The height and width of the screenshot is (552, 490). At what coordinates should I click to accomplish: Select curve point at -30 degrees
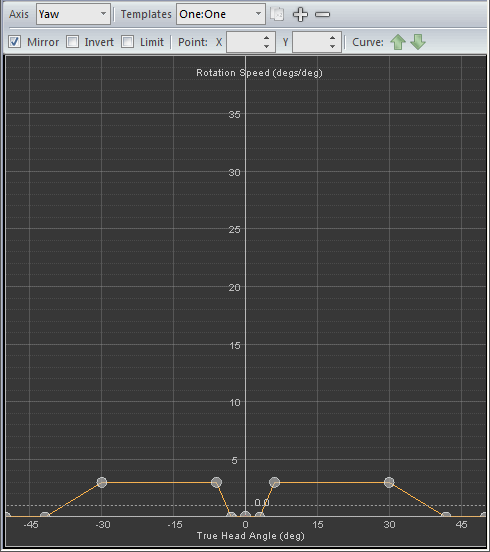pos(102,482)
